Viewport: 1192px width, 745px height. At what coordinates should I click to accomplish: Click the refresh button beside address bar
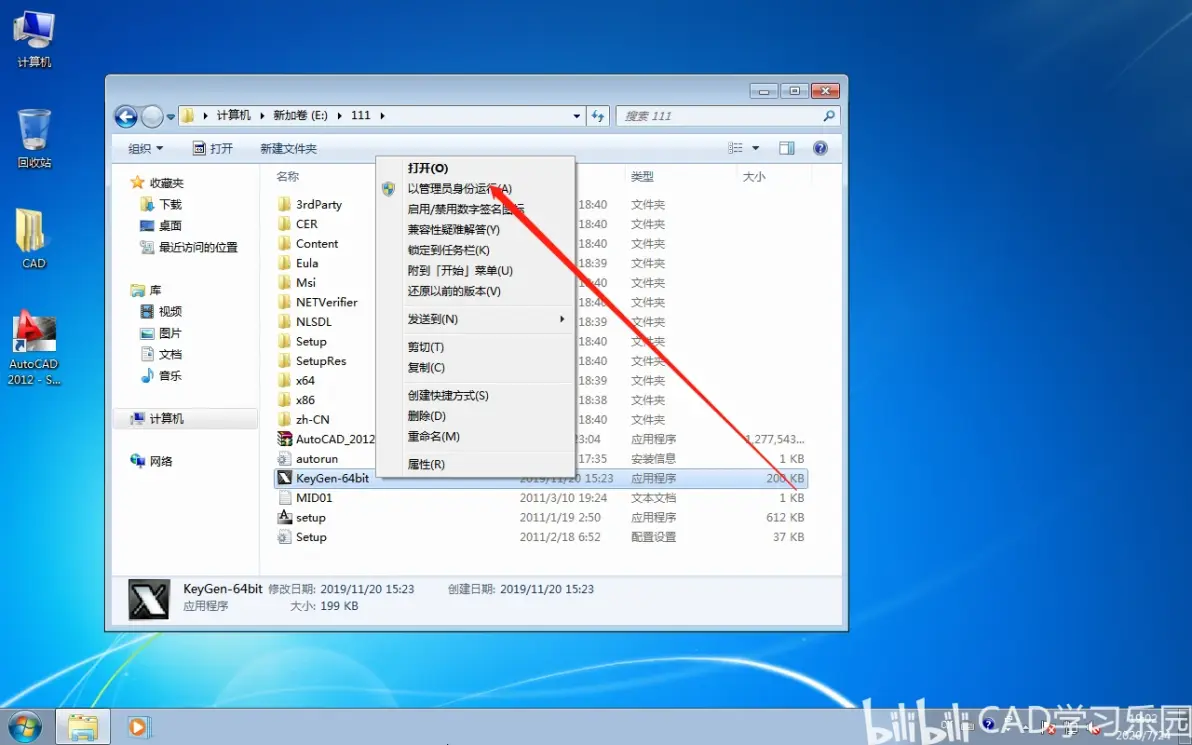[x=598, y=116]
